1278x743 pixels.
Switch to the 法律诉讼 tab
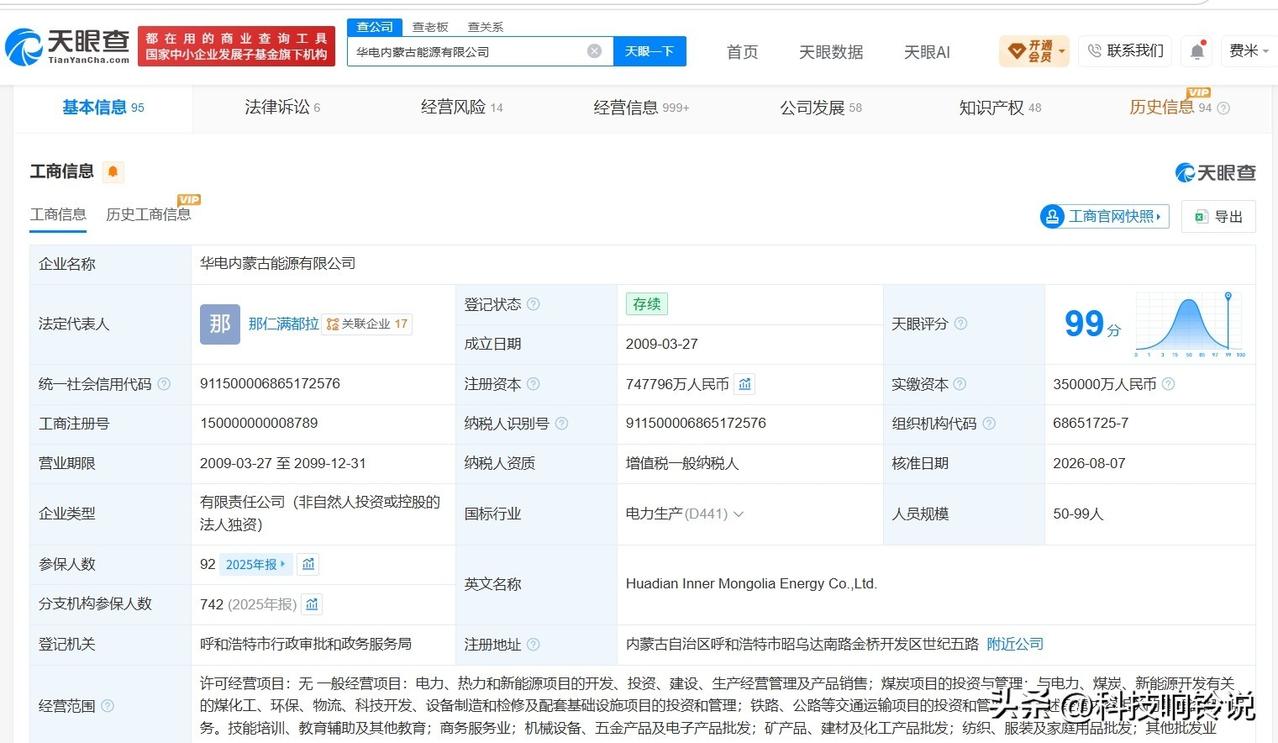(282, 108)
